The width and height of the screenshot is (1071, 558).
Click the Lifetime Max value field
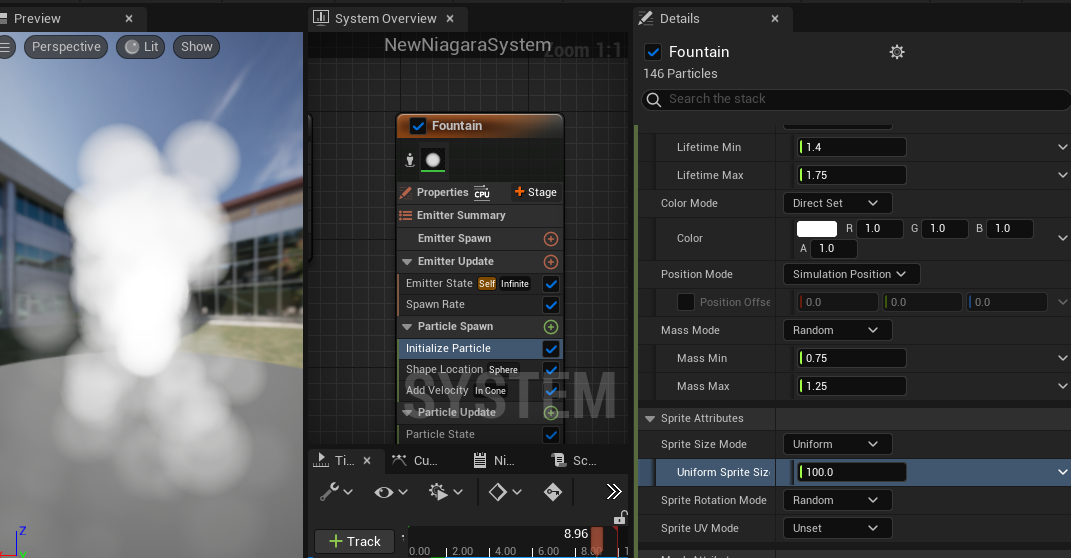point(852,175)
